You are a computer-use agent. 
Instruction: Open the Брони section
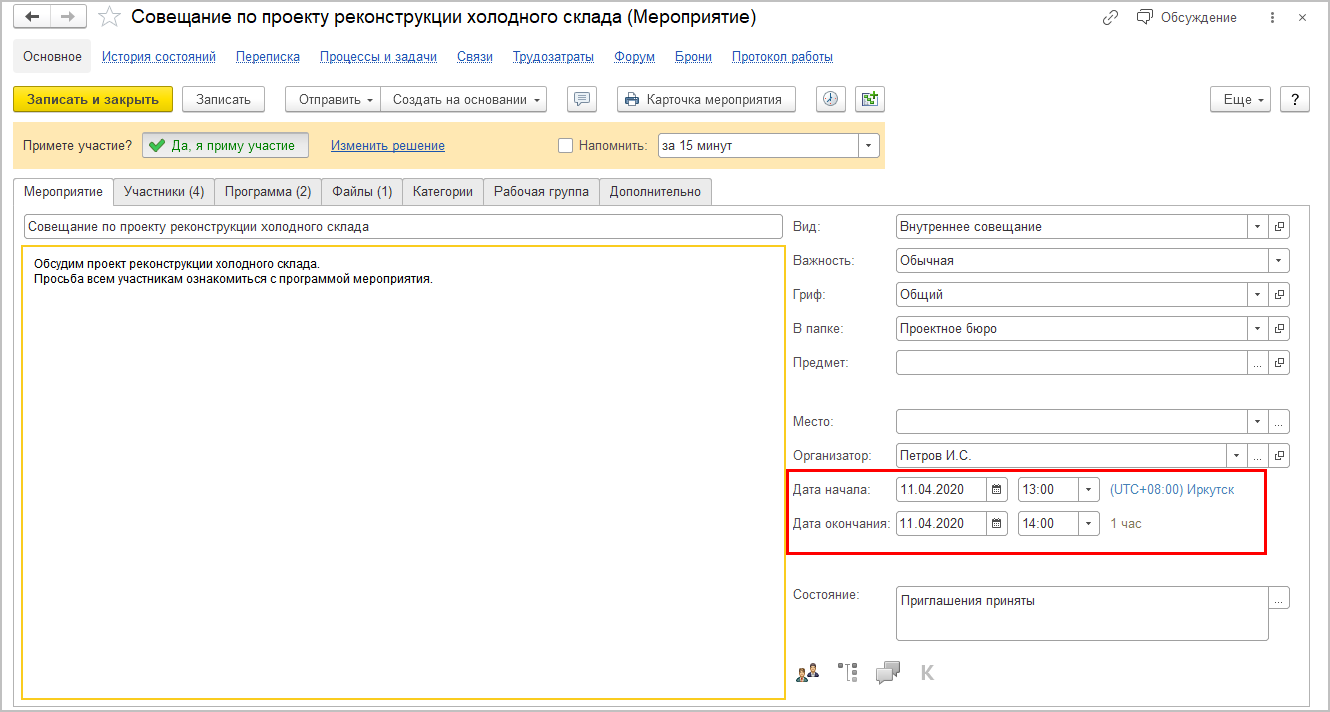pos(693,57)
